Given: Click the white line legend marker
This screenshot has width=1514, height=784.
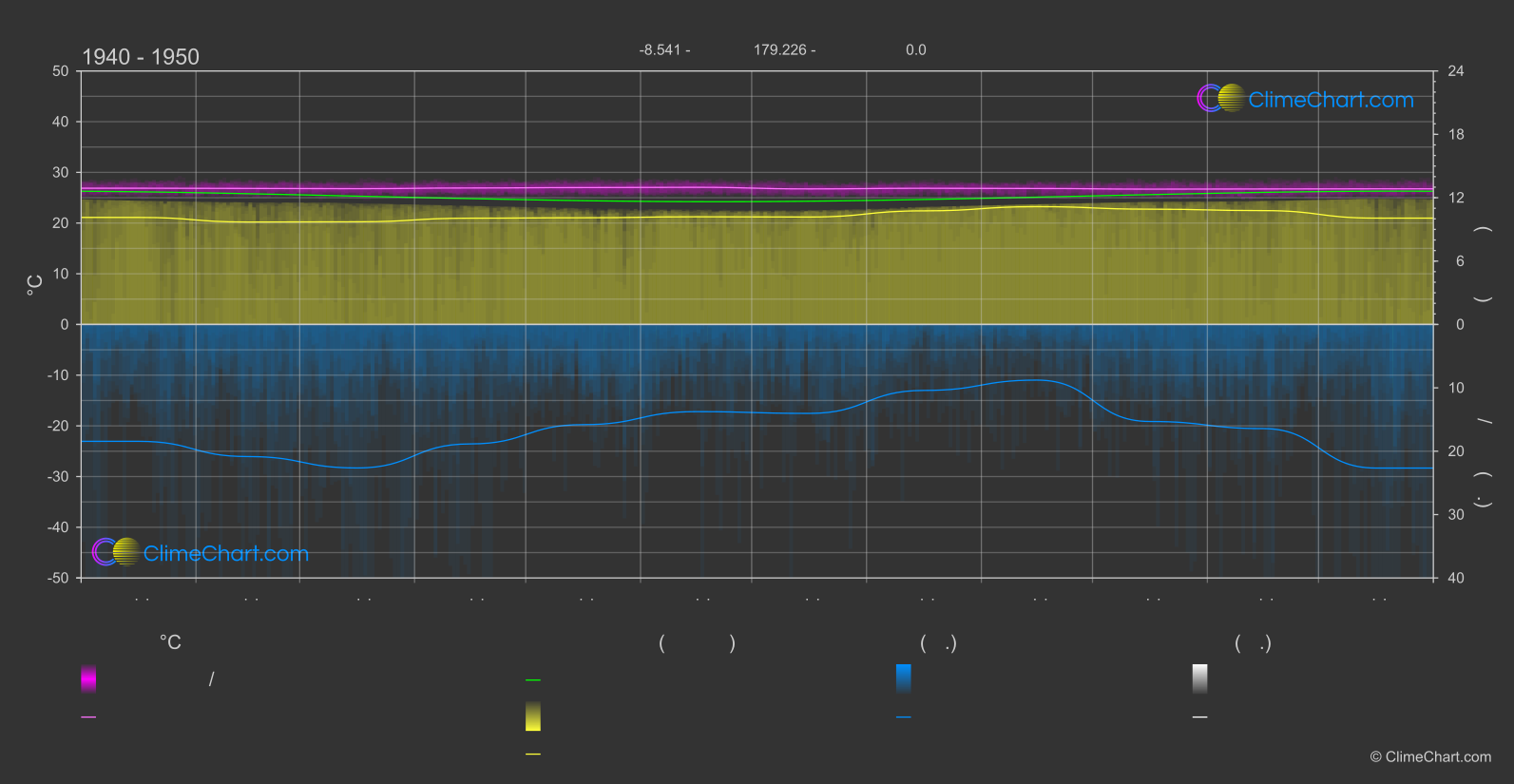Looking at the screenshot, I should (1200, 717).
